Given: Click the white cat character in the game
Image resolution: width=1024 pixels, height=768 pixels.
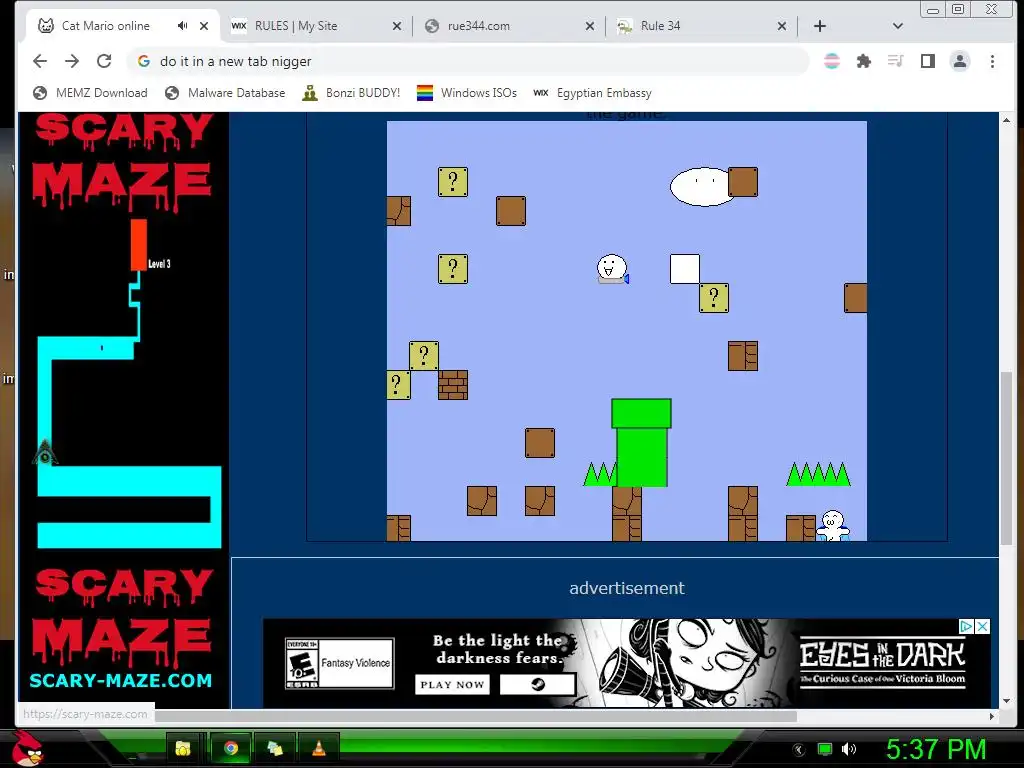Looking at the screenshot, I should [x=612, y=268].
